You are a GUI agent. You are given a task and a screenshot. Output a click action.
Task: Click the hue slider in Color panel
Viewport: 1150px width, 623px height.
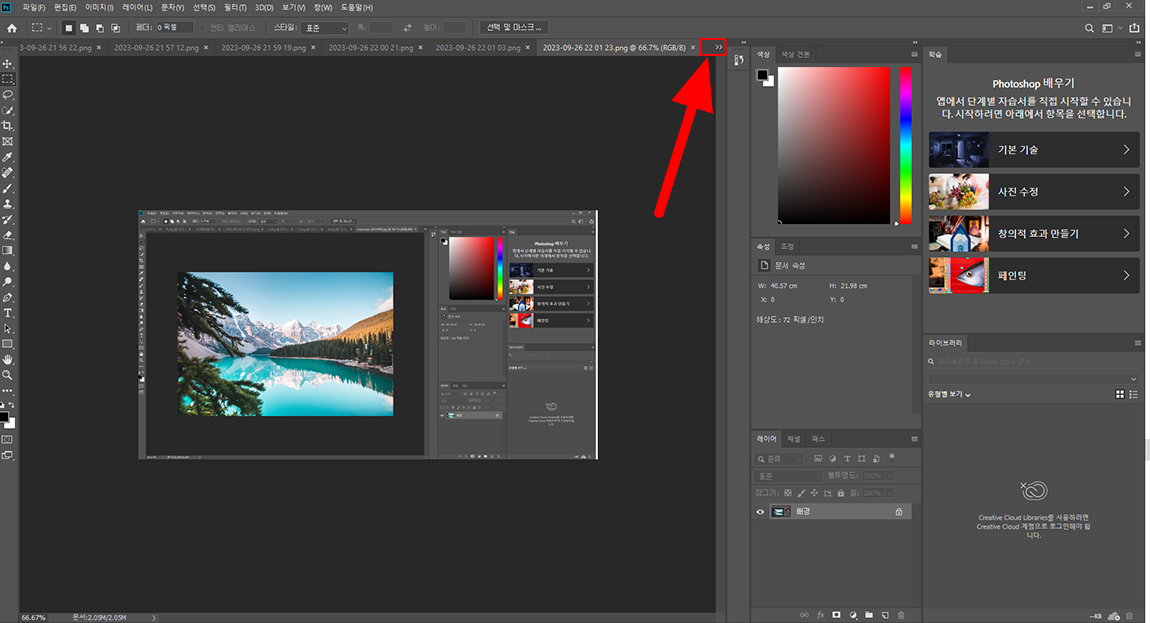[906, 145]
